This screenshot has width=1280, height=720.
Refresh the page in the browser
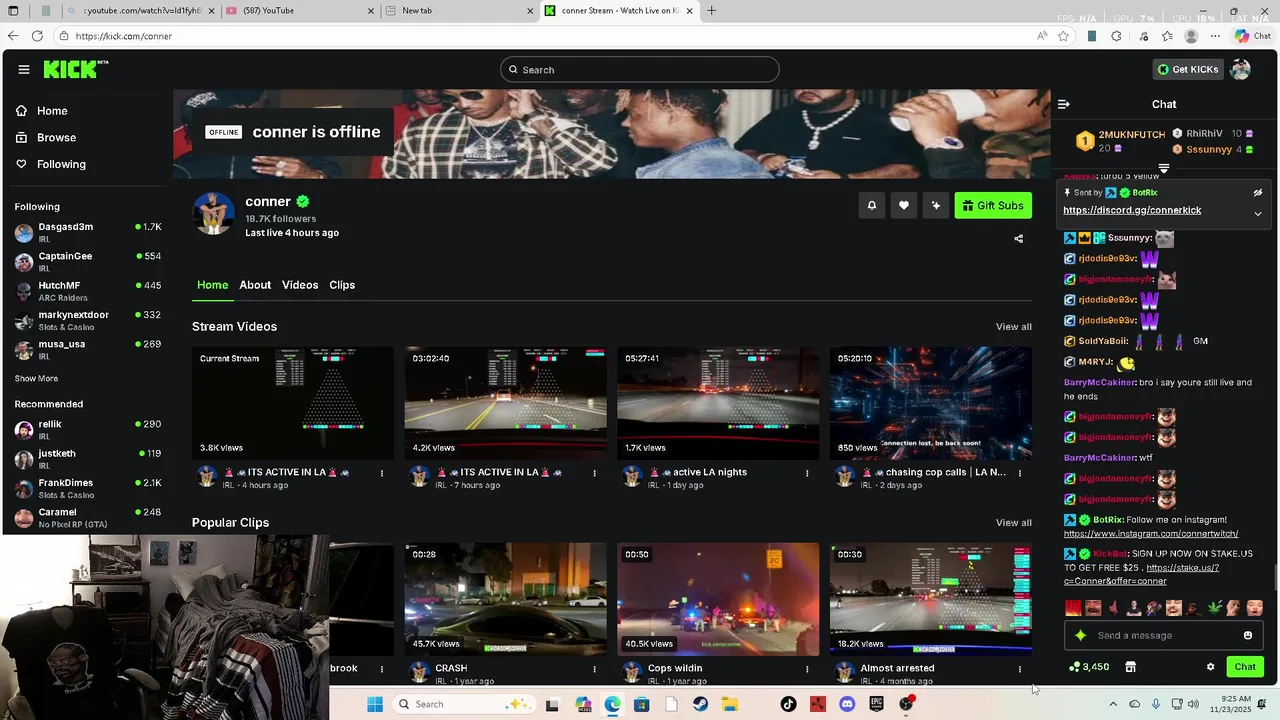37,36
